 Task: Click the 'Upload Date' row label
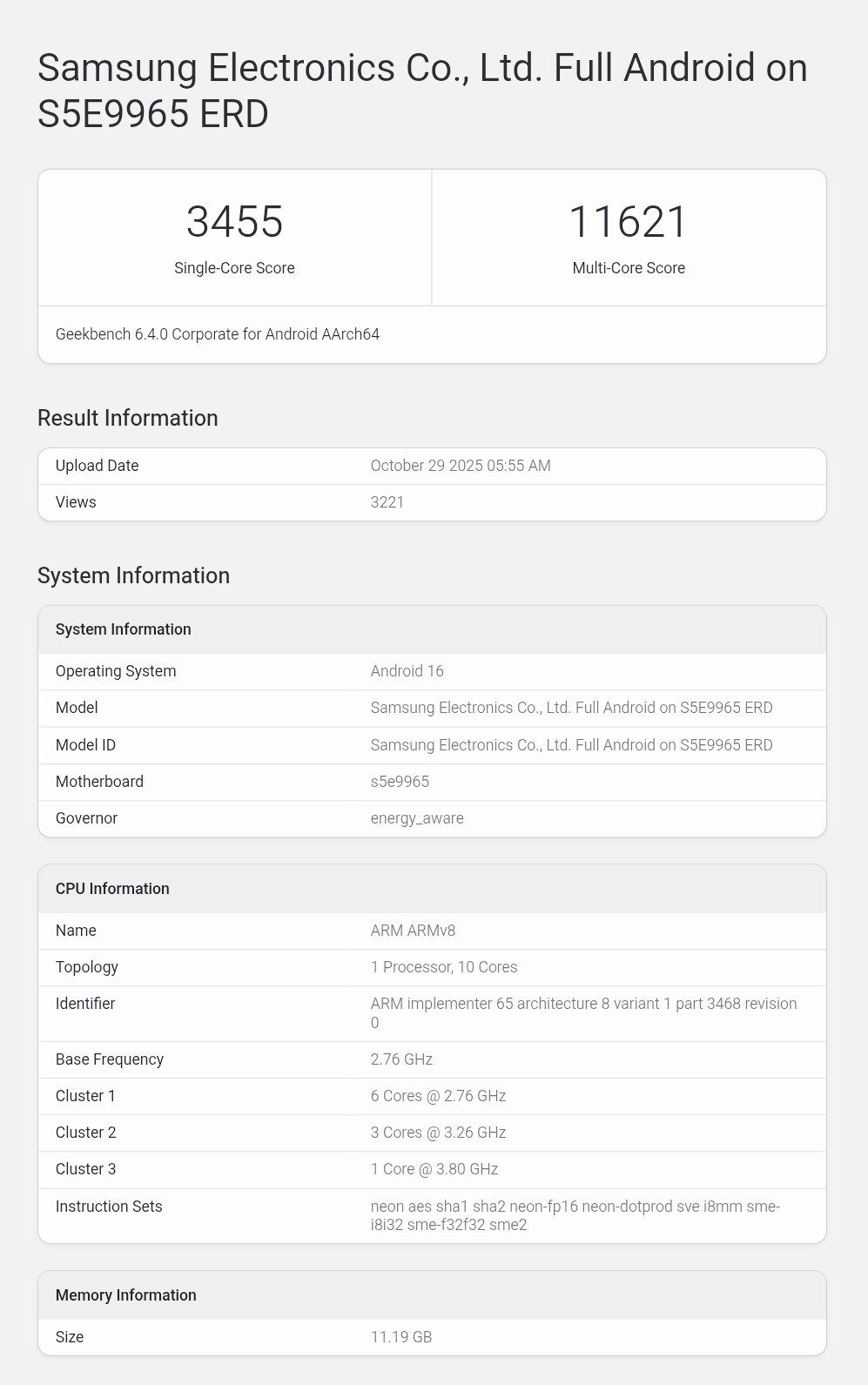pos(98,466)
